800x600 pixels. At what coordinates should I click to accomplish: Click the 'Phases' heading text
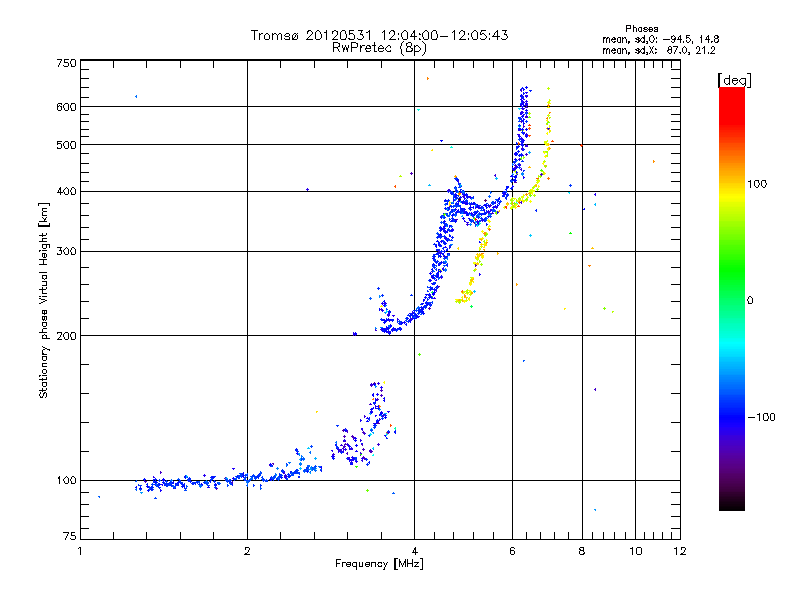[x=641, y=29]
